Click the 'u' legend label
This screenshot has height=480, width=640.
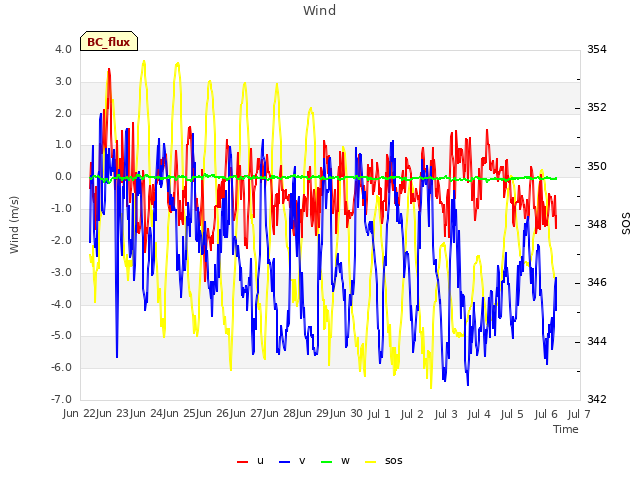tap(260, 461)
